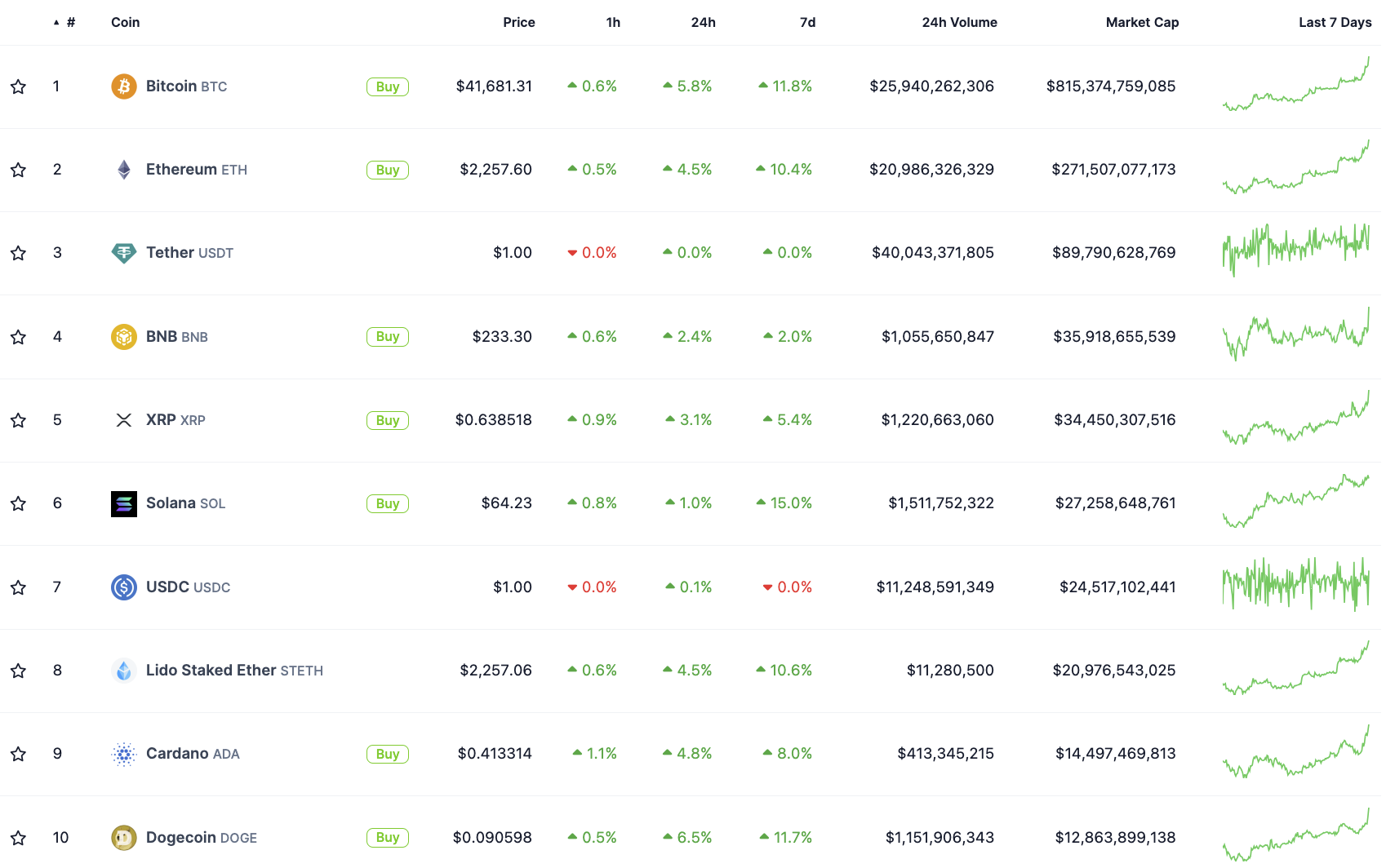
Task: Sort by Market Cap column header
Action: coord(1142,23)
